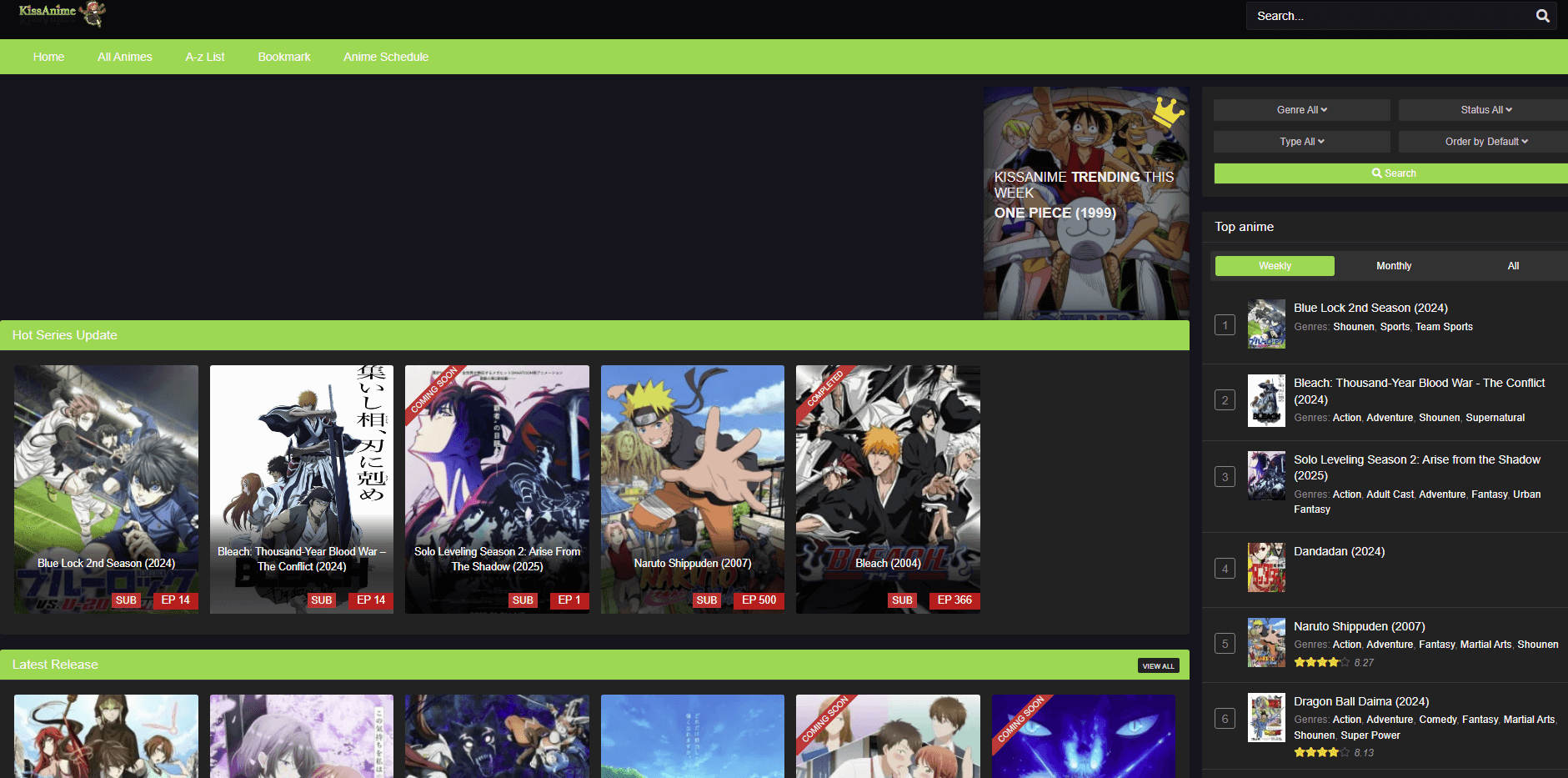
Task: Click the Urban Fantasy genre under Solo Leveling
Action: pos(1417,502)
